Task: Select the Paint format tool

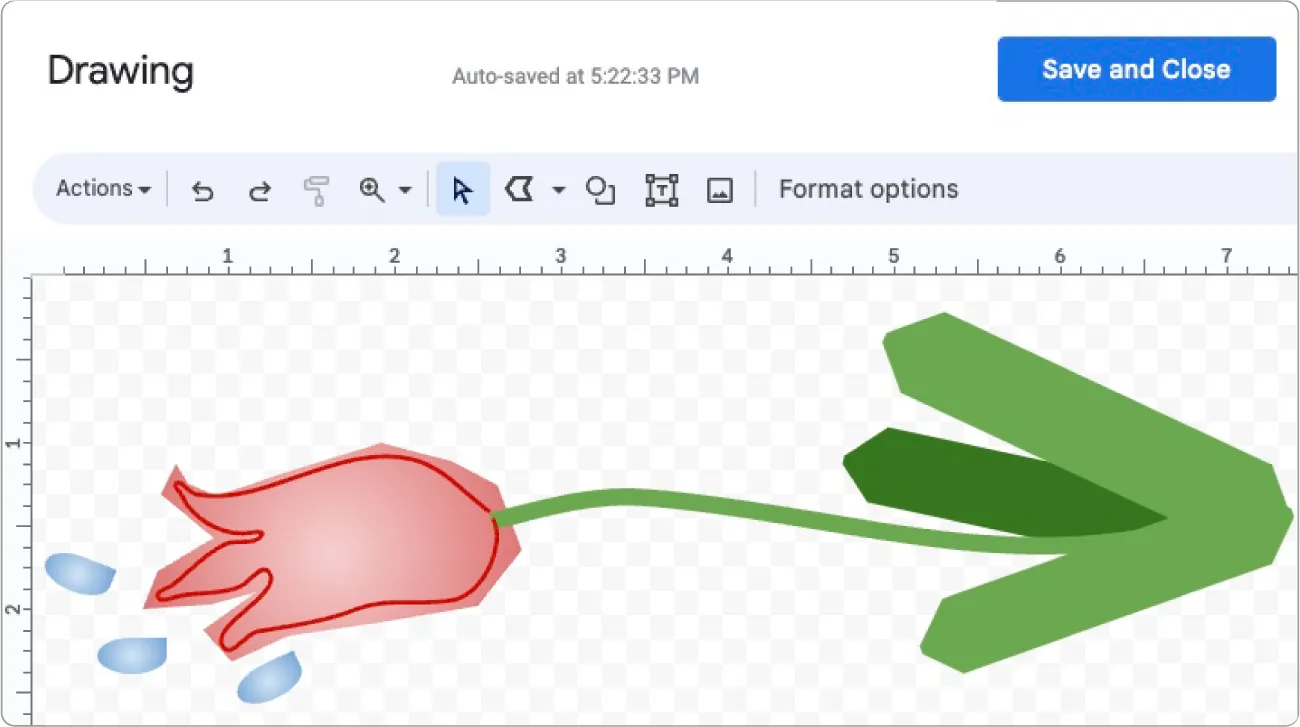Action: [316, 189]
